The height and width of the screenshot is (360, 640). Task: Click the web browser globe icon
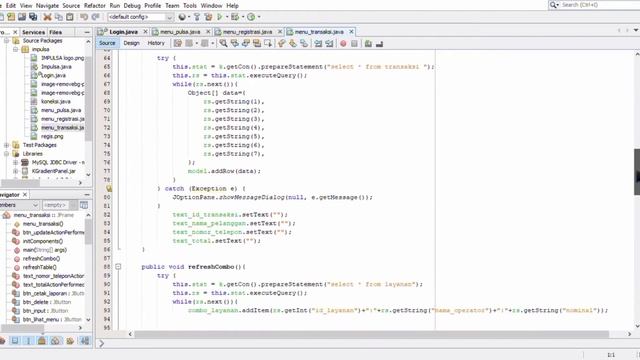[182, 17]
